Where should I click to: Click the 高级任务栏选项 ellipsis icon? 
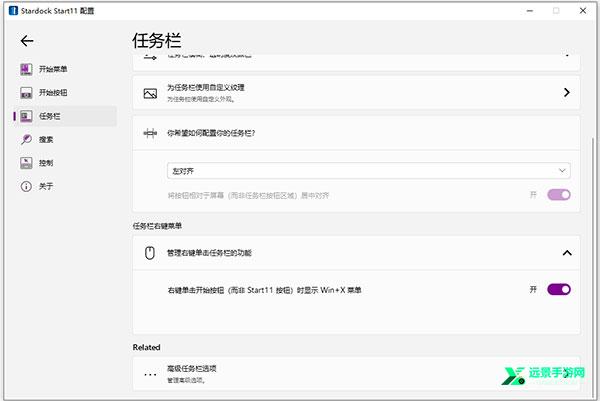click(150, 374)
